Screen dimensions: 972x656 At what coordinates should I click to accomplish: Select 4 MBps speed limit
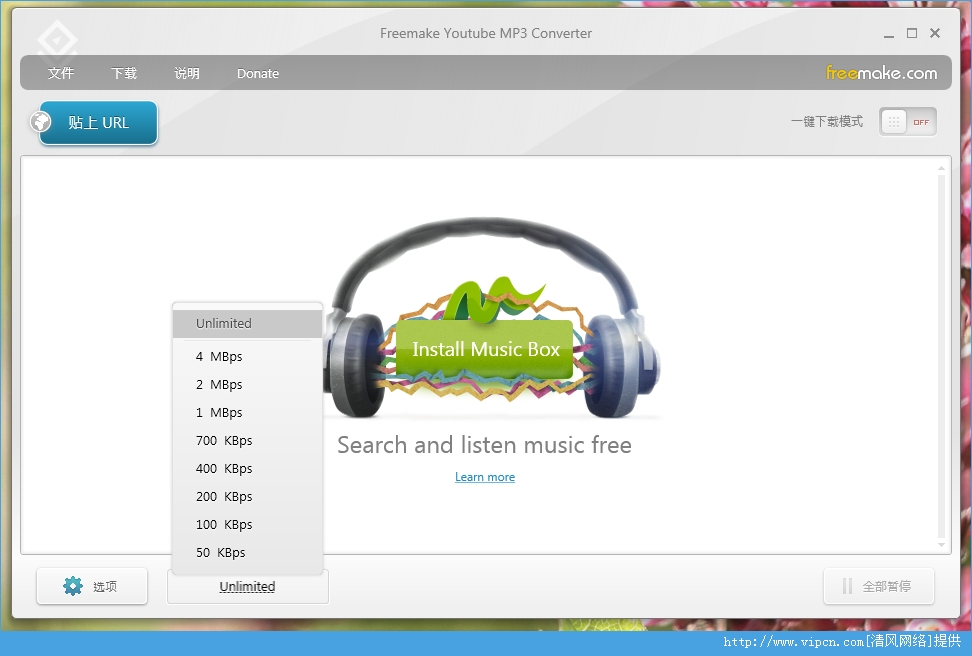[x=248, y=357]
